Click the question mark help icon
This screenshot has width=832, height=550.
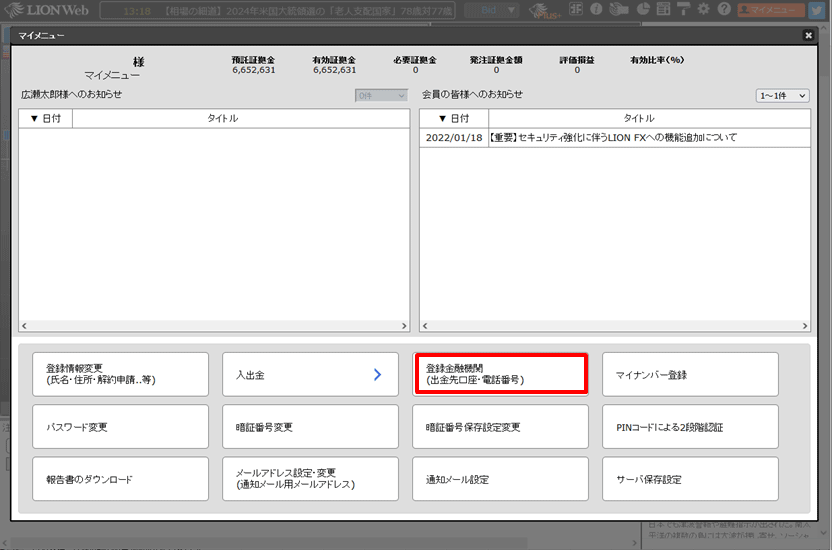point(724,8)
